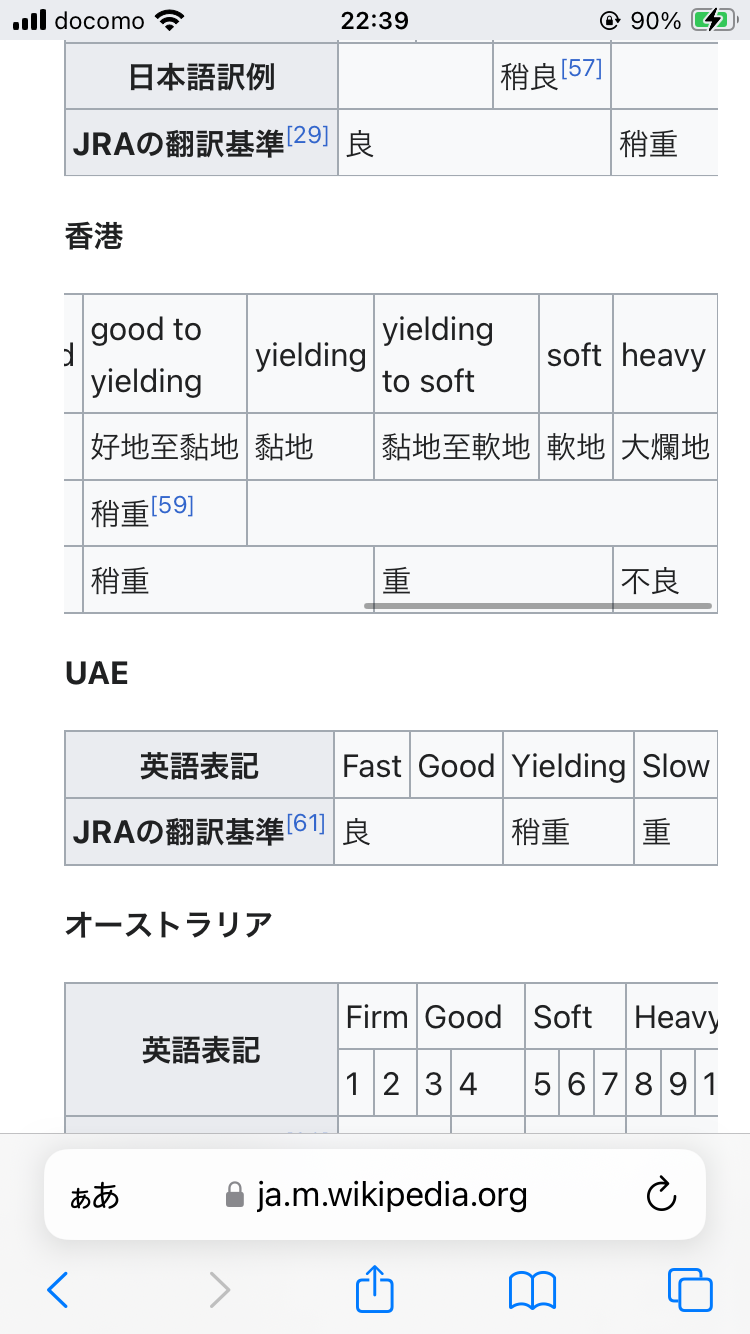The height and width of the screenshot is (1334, 750).
Task: Tap the ja.m.wikipedia.org address field
Action: (x=392, y=1195)
